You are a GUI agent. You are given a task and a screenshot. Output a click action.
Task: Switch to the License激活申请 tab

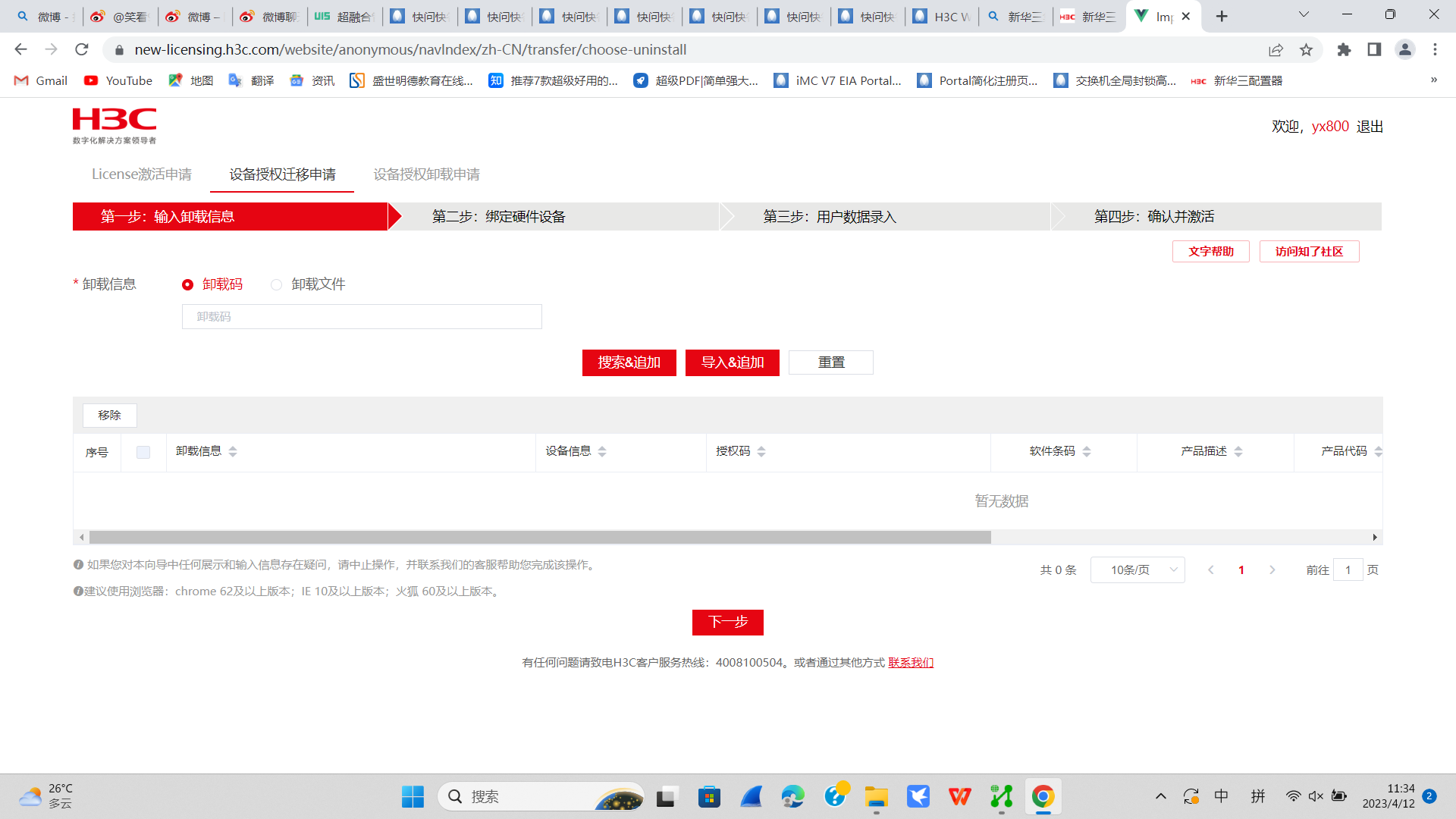[x=142, y=174]
